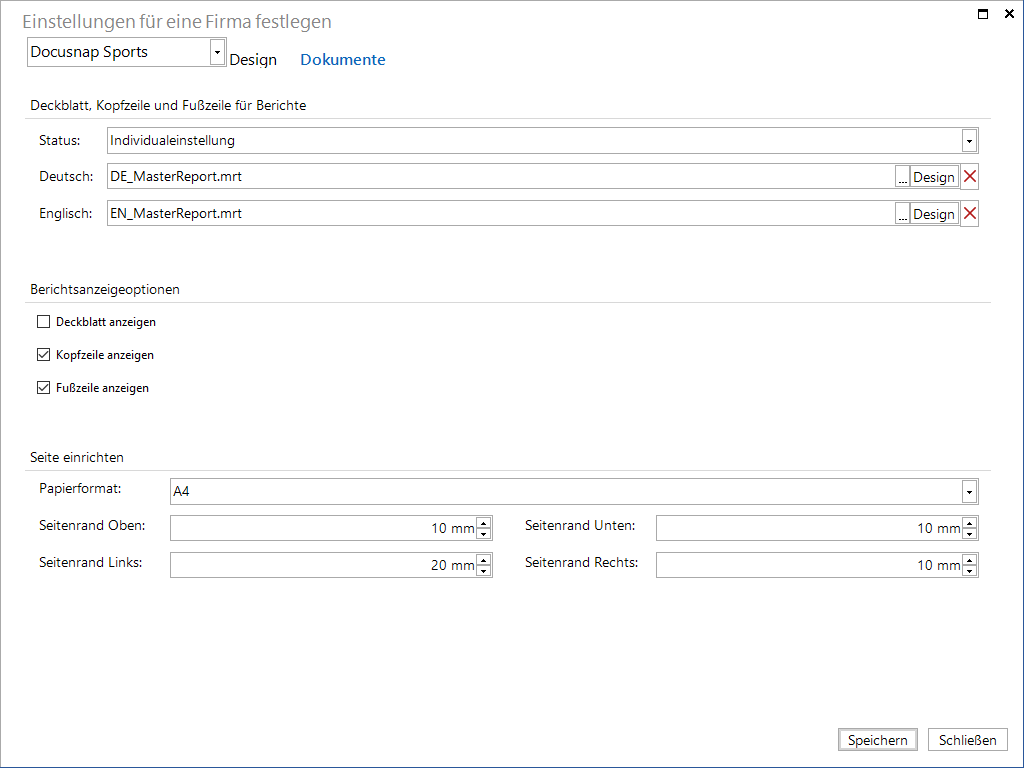Decrease Seitenrand Rechts with down arrow
1024x768 pixels.
(x=969, y=571)
